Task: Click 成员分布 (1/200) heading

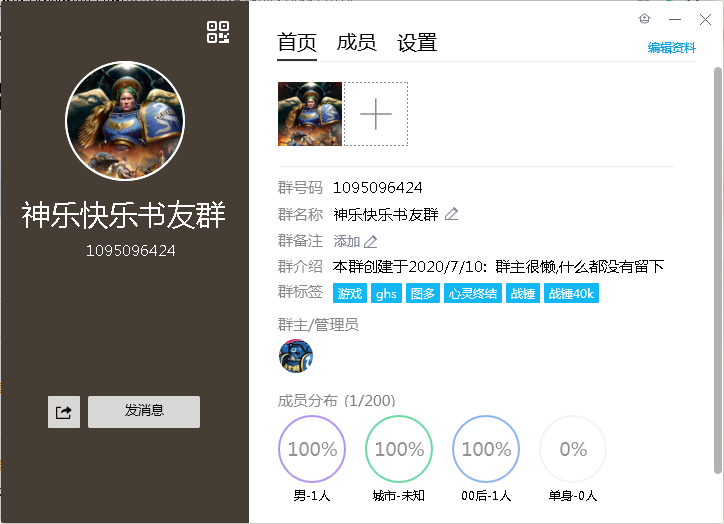Action: (x=337, y=401)
